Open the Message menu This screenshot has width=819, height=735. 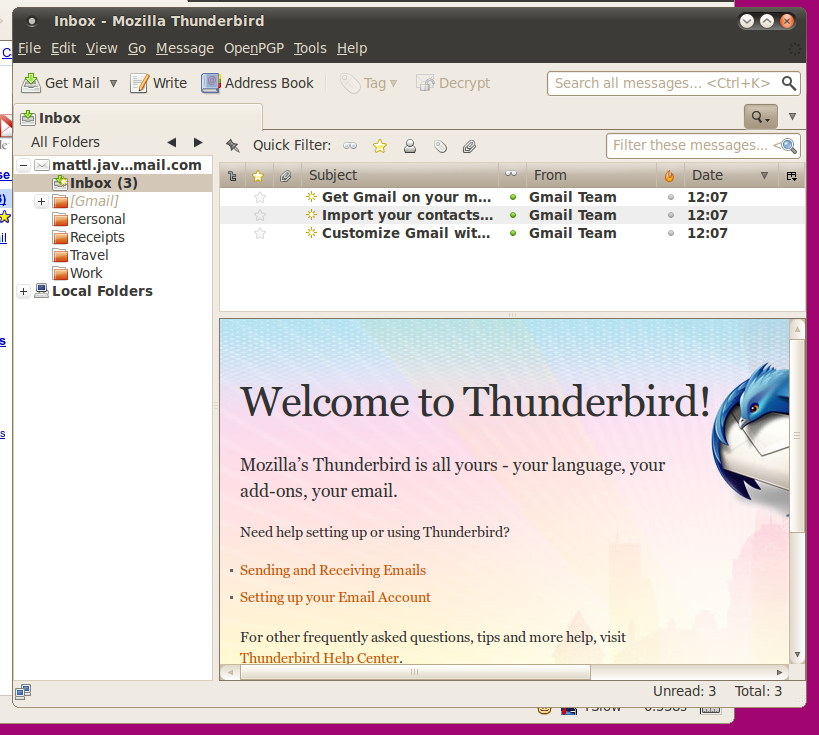(x=185, y=49)
